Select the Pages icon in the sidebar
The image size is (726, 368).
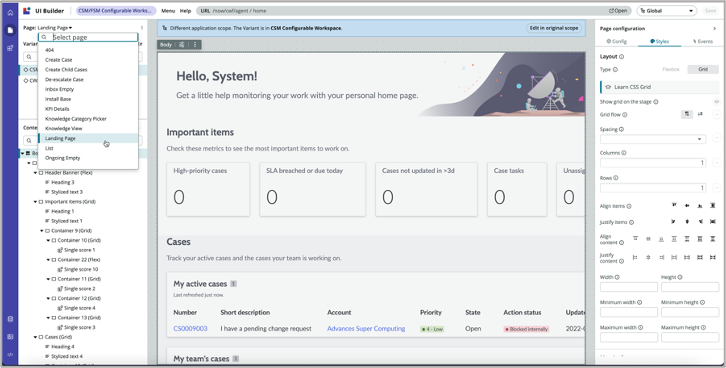coord(10,30)
